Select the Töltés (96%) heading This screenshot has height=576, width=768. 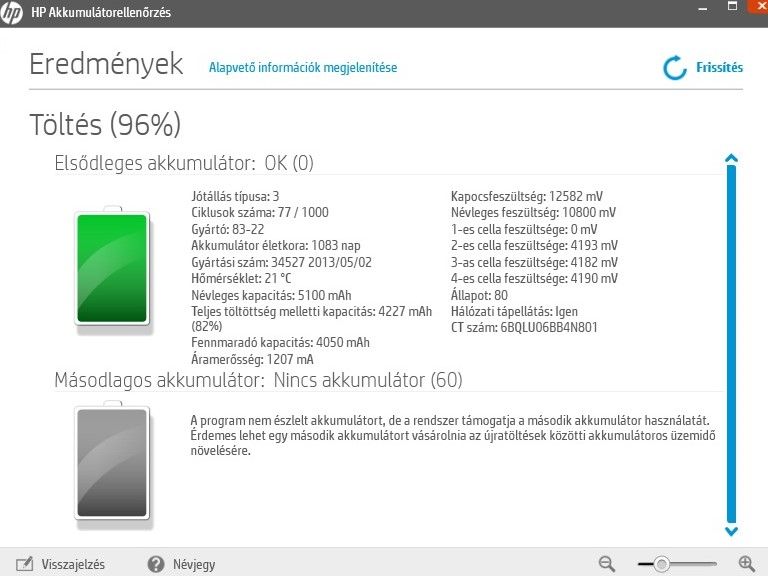tap(105, 124)
